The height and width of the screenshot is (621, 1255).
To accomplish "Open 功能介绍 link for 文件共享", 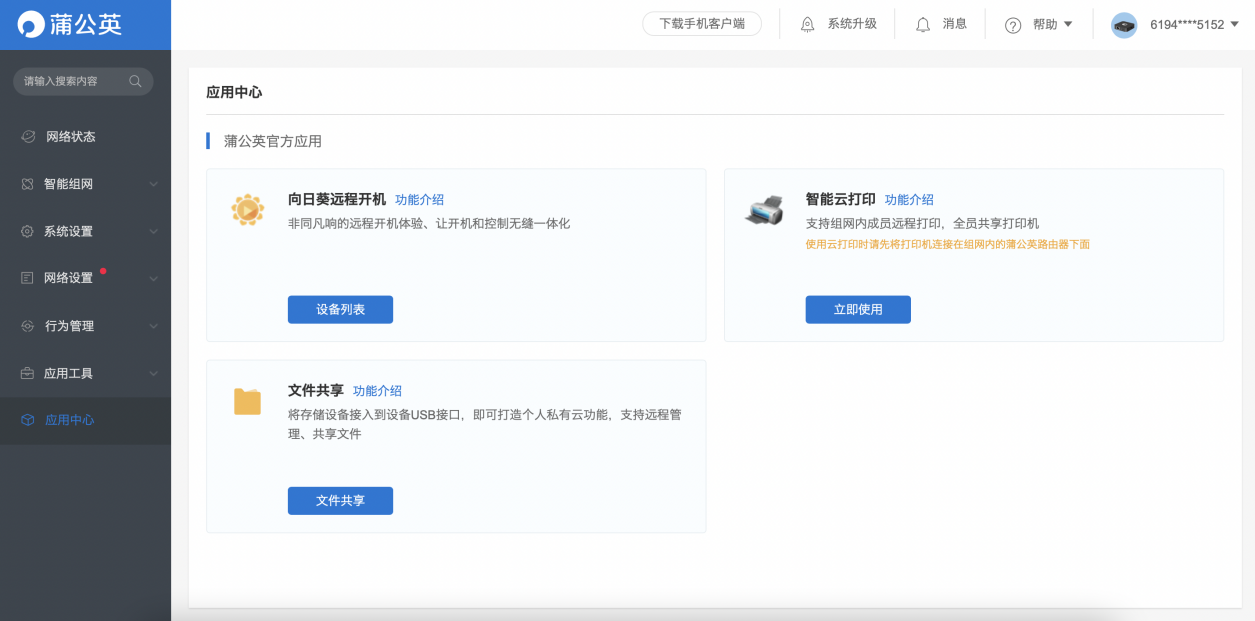I will pyautogui.click(x=376, y=390).
